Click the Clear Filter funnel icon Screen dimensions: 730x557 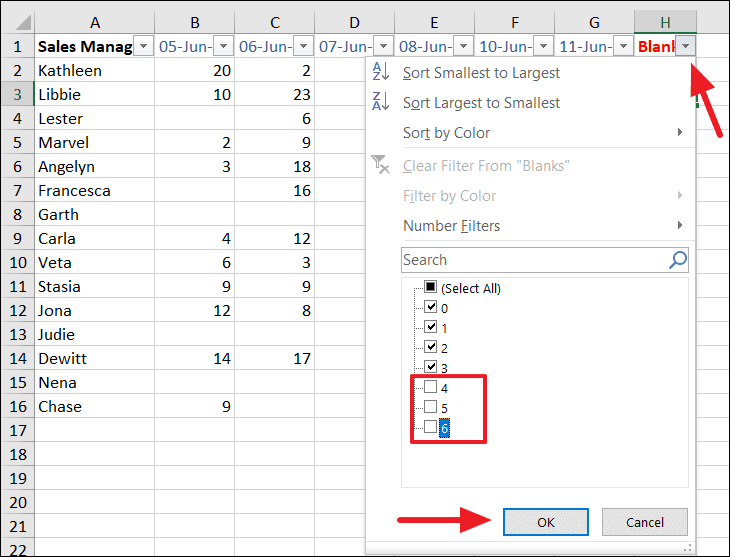coord(380,164)
